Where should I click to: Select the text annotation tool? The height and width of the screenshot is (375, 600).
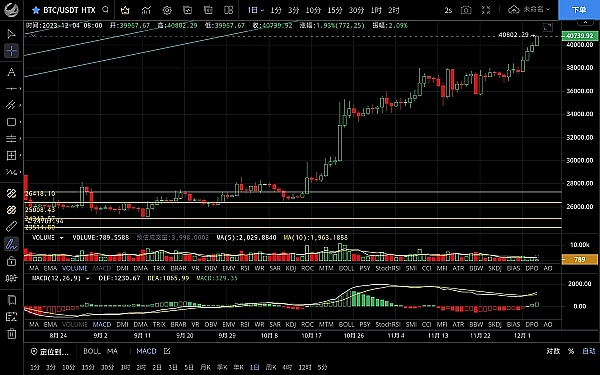coord(11,72)
